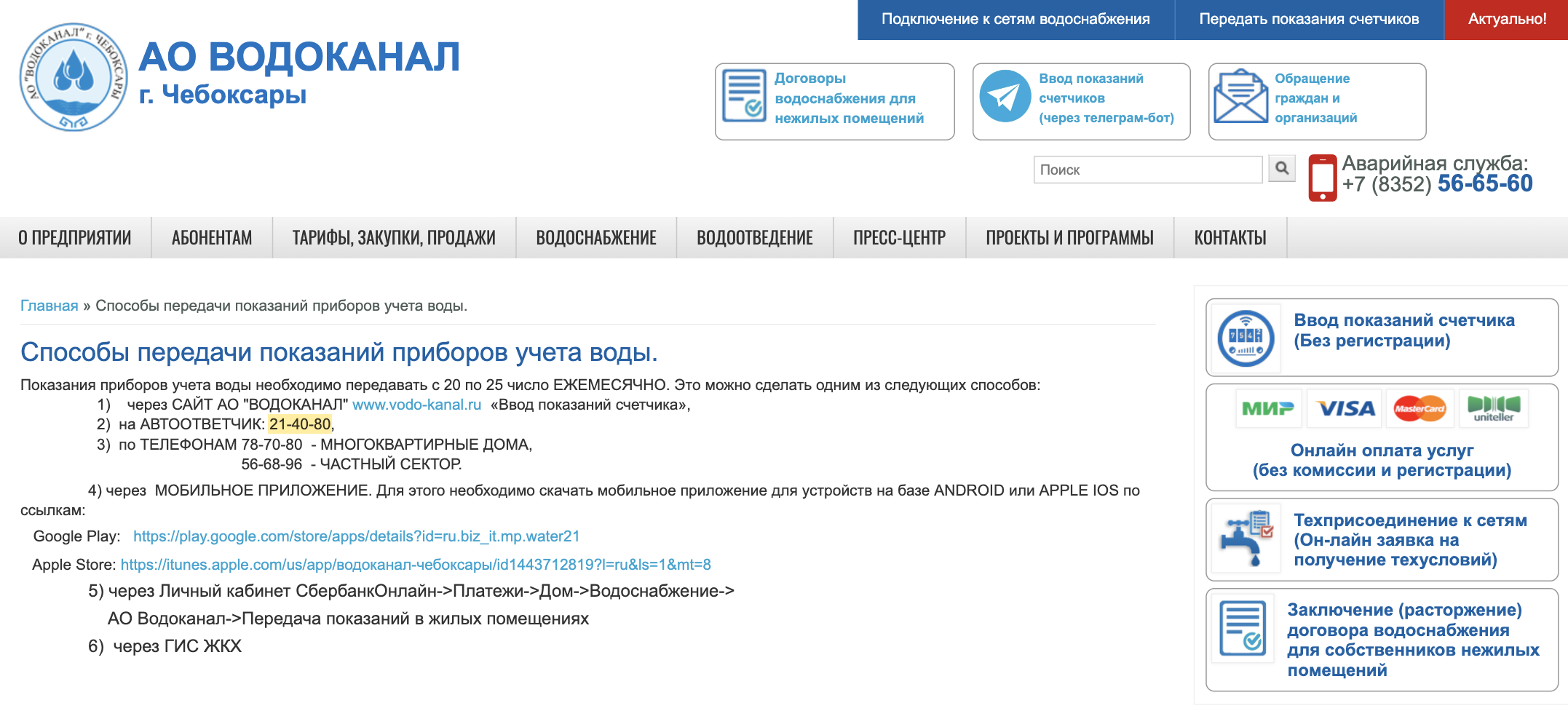Image resolution: width=1568 pixels, height=719 pixels.
Task: Click the AO Vodokanal round logo
Action: [74, 76]
